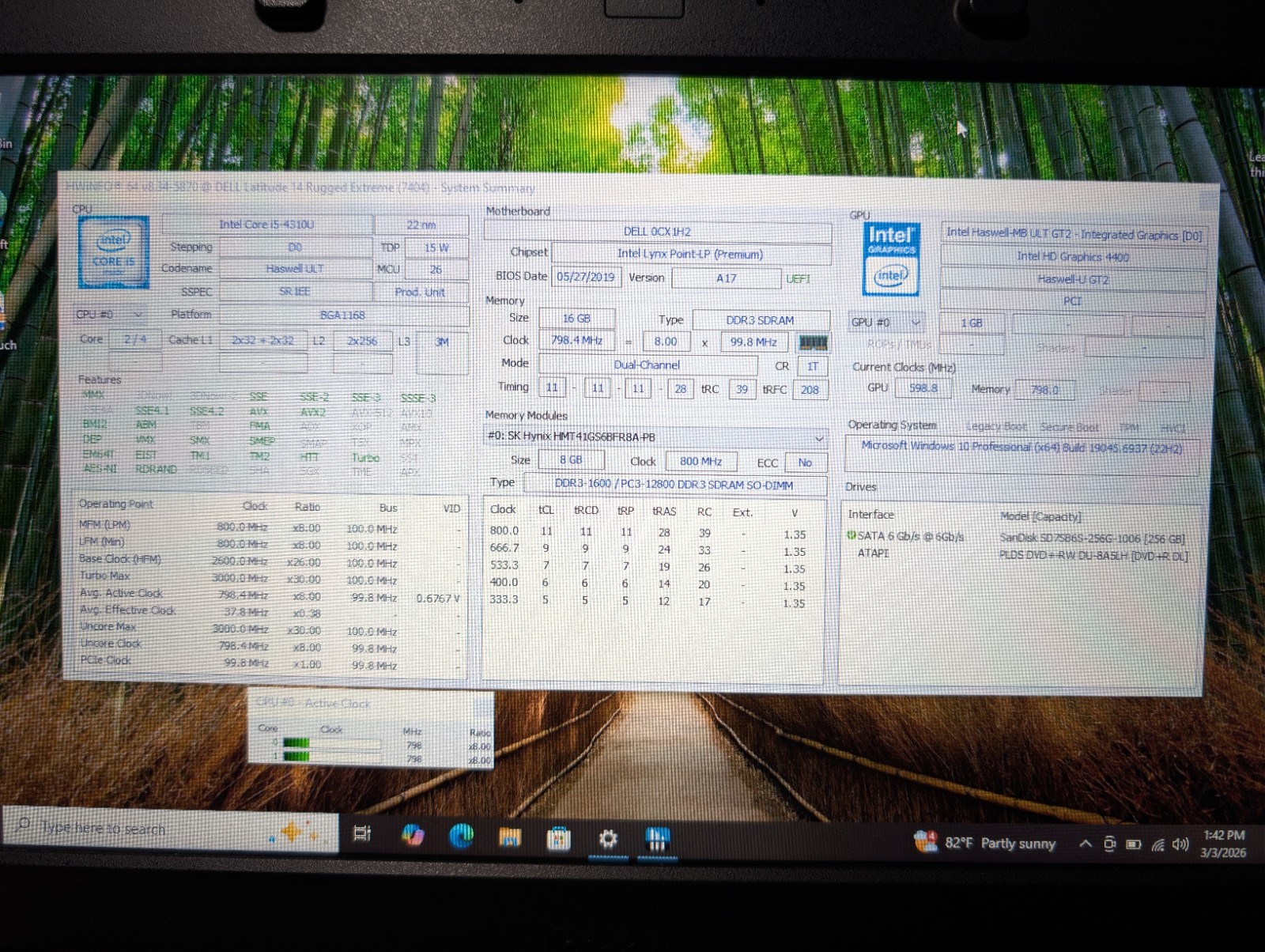Open the volume speaker tray icon
The width and height of the screenshot is (1265, 952).
click(1180, 844)
